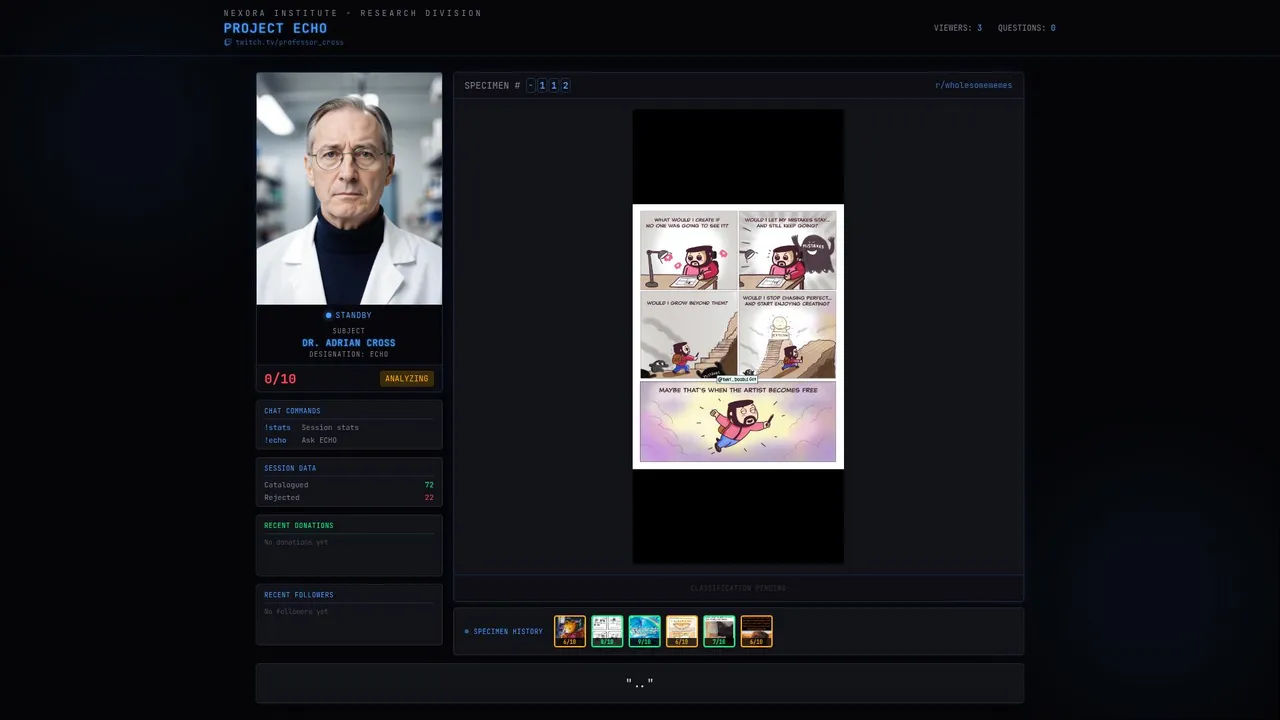Click Dr. Adrian Cross portrait photo

349,188
